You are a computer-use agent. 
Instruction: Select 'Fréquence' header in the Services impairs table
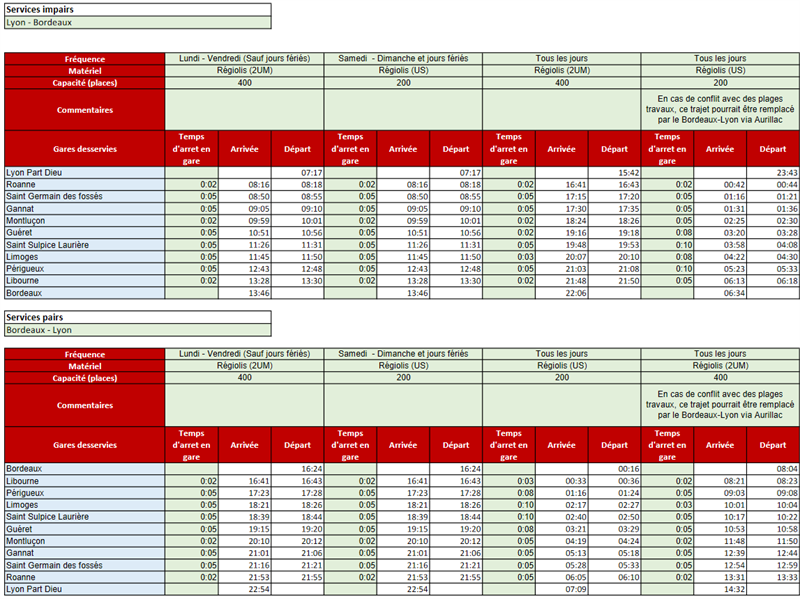pos(84,58)
